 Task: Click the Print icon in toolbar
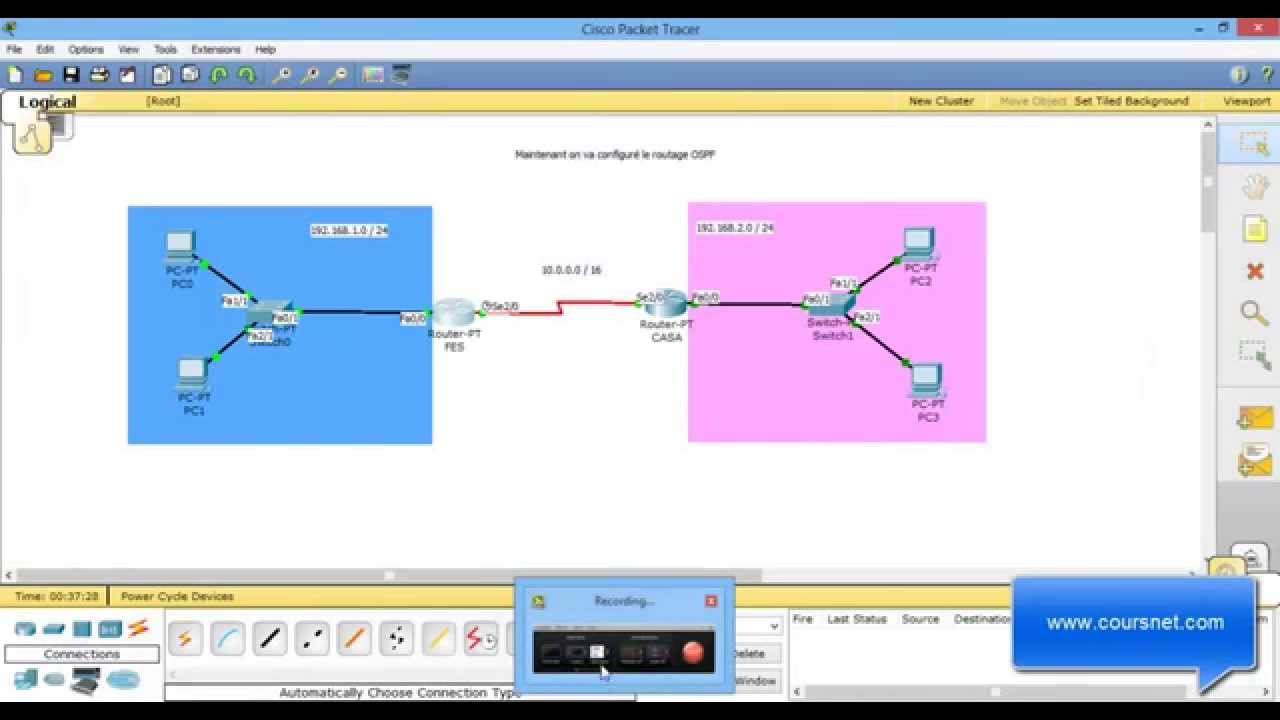[x=99, y=74]
